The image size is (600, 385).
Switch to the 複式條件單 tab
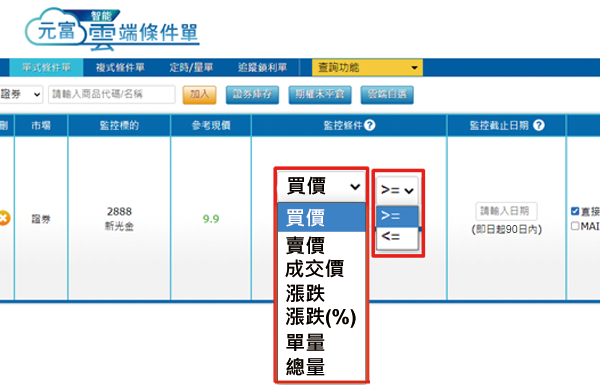click(x=120, y=68)
